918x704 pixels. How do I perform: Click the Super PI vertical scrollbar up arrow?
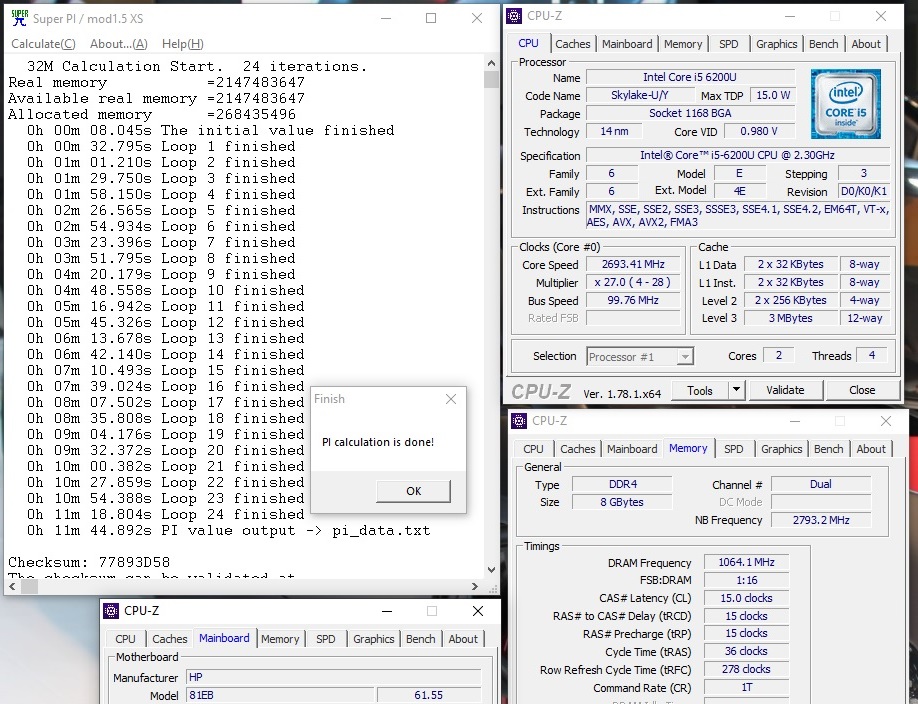pyautogui.click(x=491, y=63)
